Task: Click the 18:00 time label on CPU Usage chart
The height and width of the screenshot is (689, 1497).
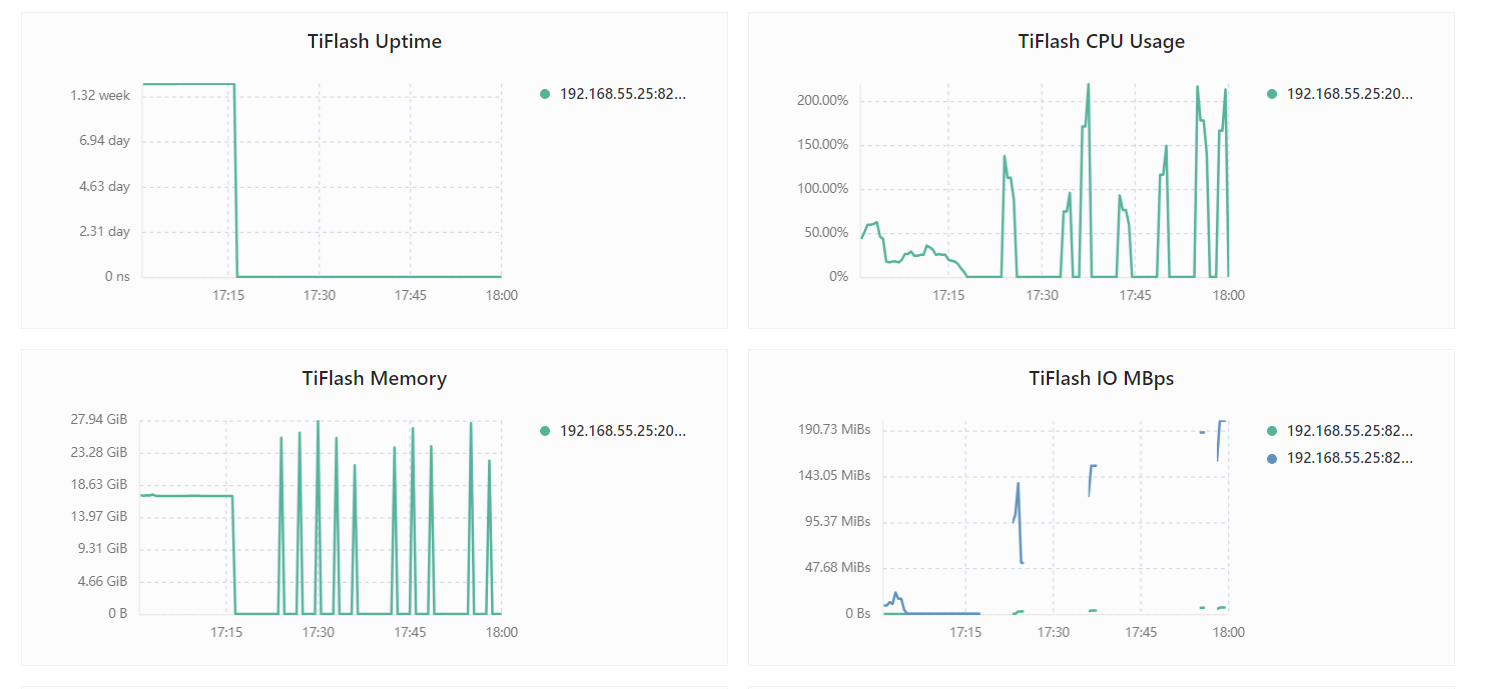Action: [1228, 295]
